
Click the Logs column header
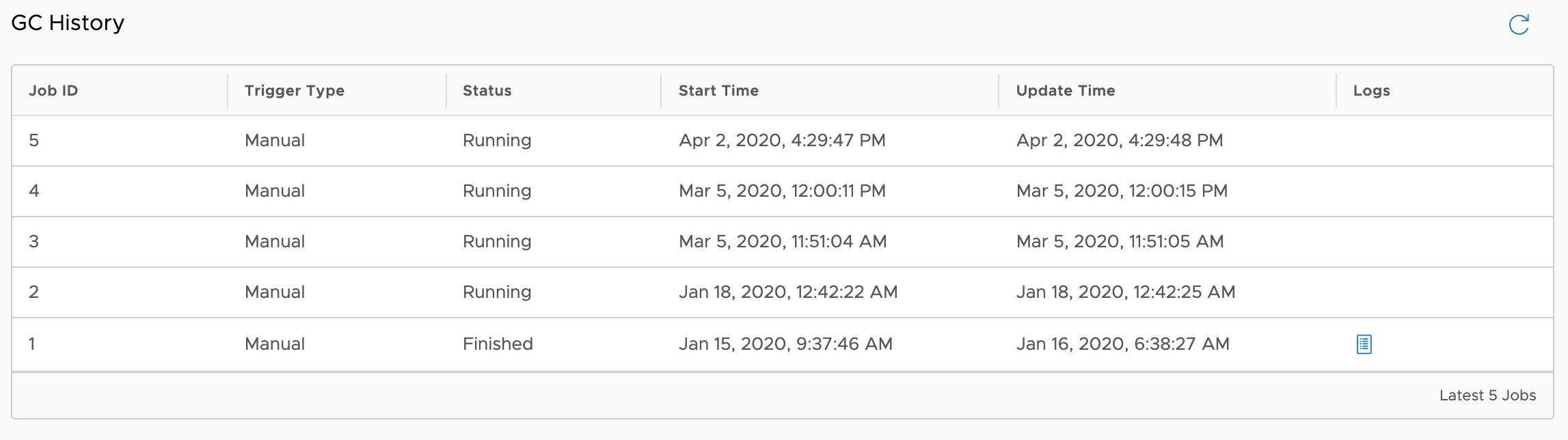click(x=1371, y=90)
